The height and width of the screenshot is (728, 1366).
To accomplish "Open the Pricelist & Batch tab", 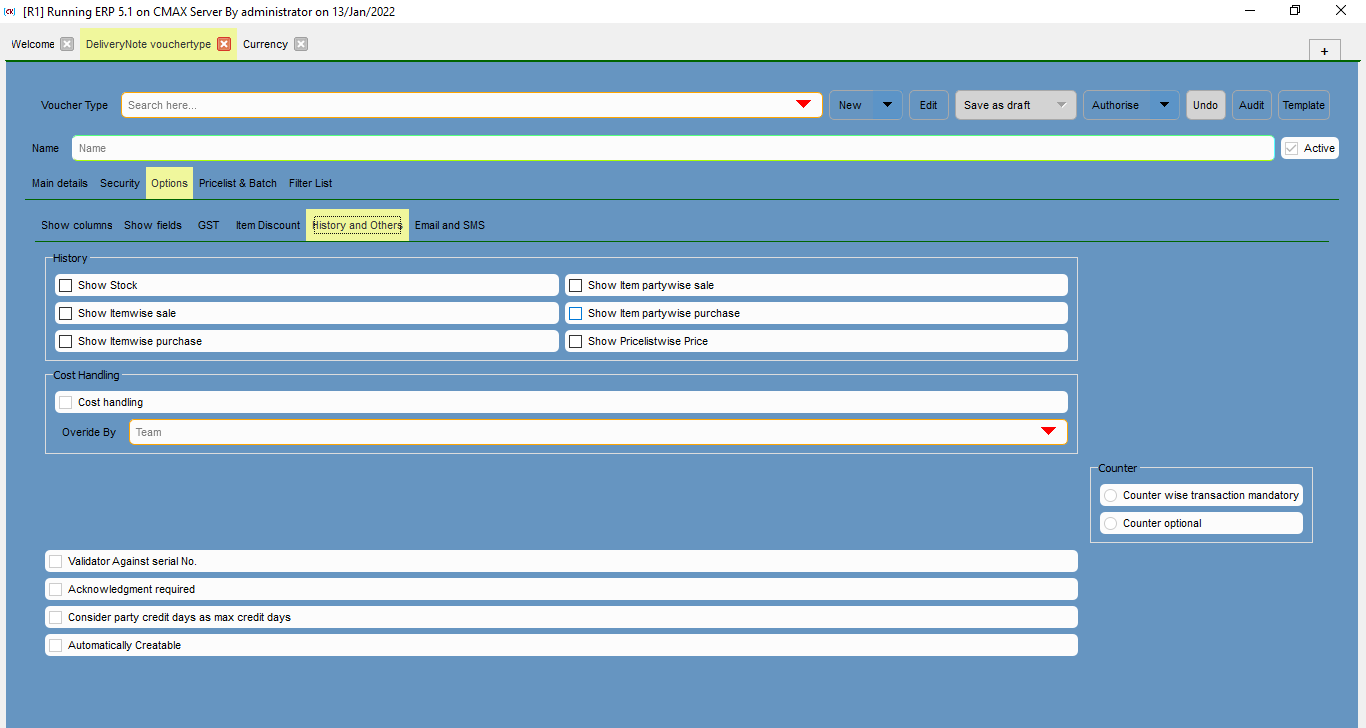I will 238,183.
